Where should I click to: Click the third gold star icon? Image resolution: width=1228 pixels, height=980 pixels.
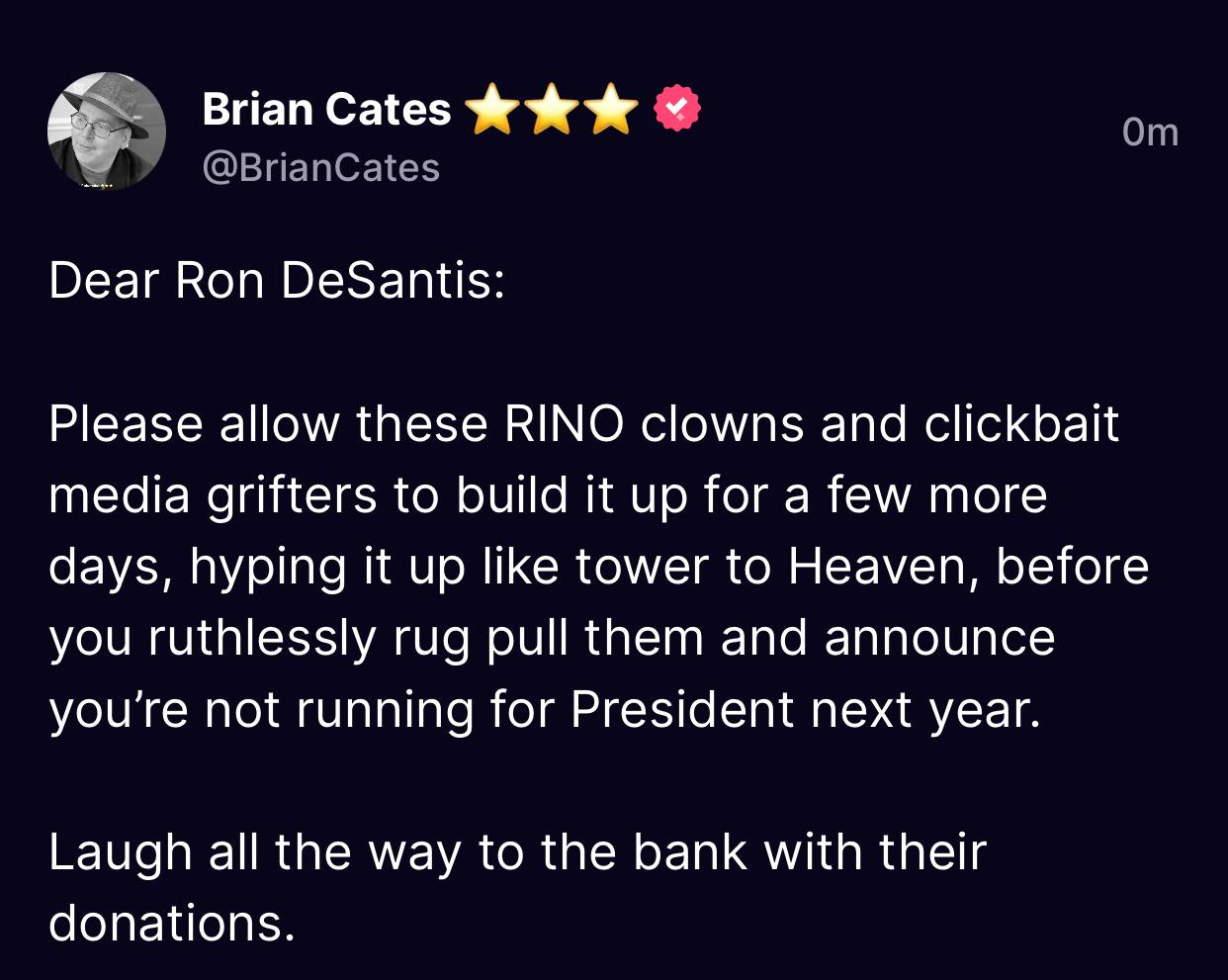(x=612, y=109)
